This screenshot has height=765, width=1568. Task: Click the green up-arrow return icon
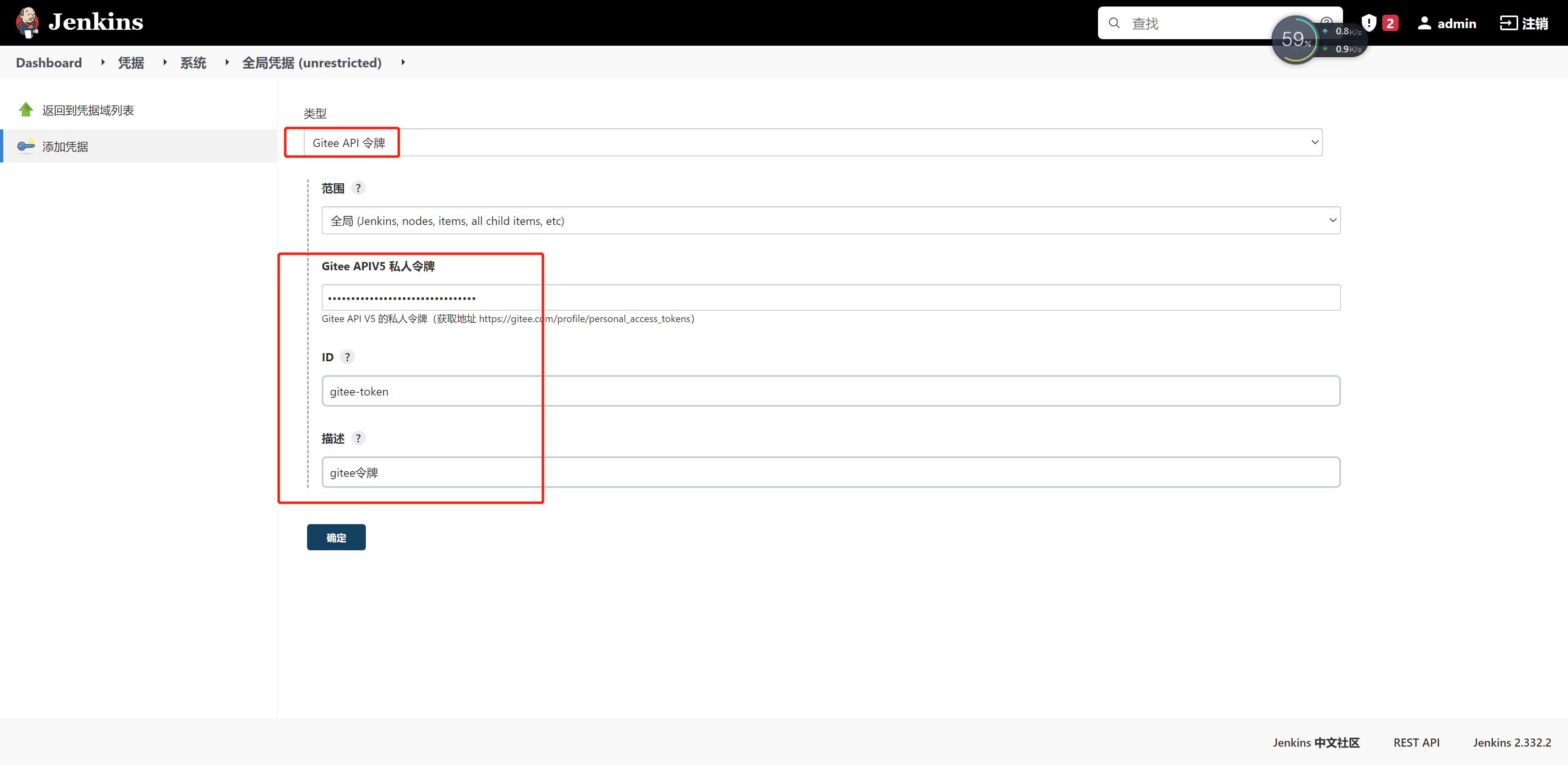pyautogui.click(x=26, y=109)
